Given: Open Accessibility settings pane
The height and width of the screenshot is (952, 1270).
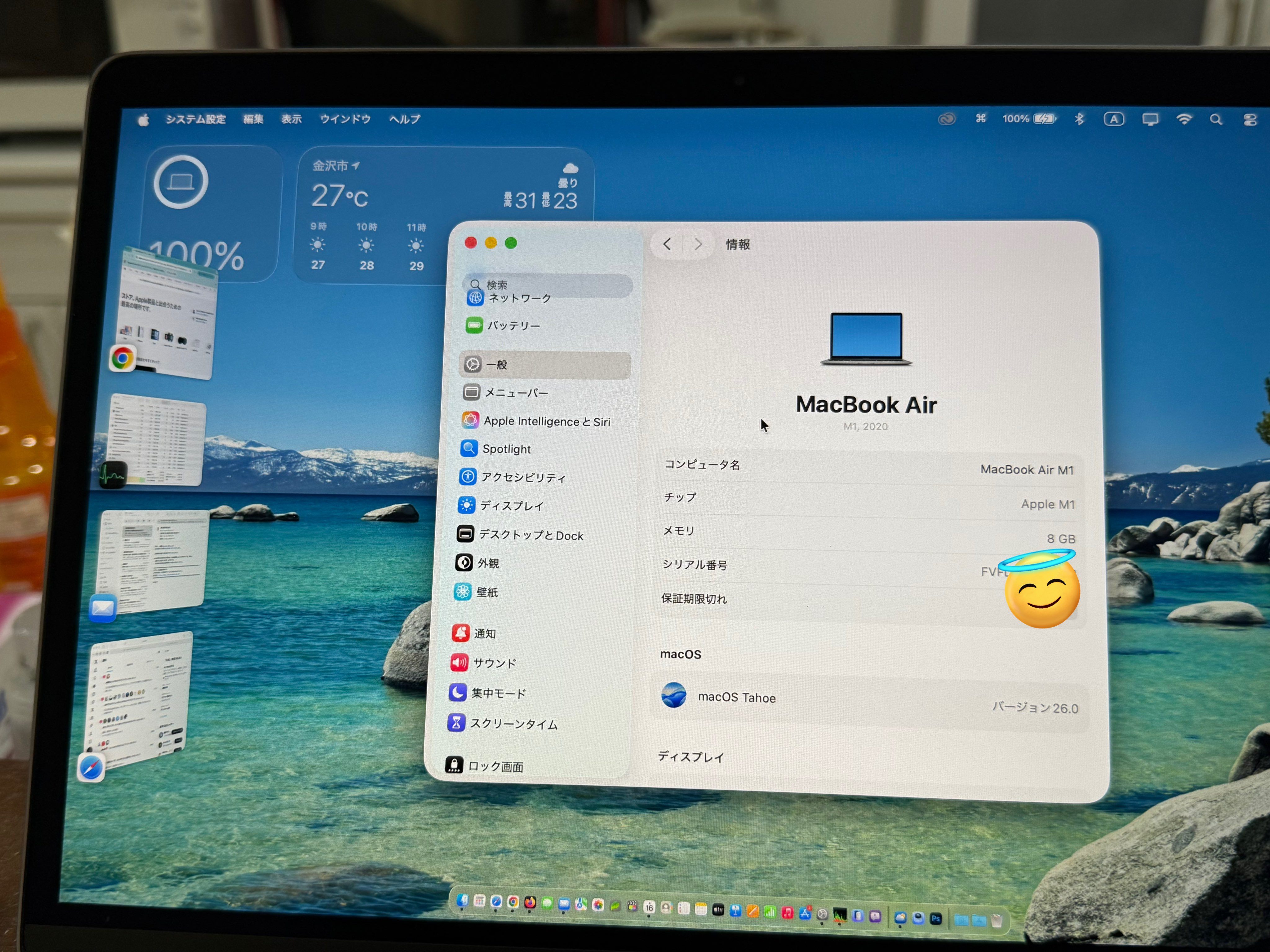Looking at the screenshot, I should [522, 478].
